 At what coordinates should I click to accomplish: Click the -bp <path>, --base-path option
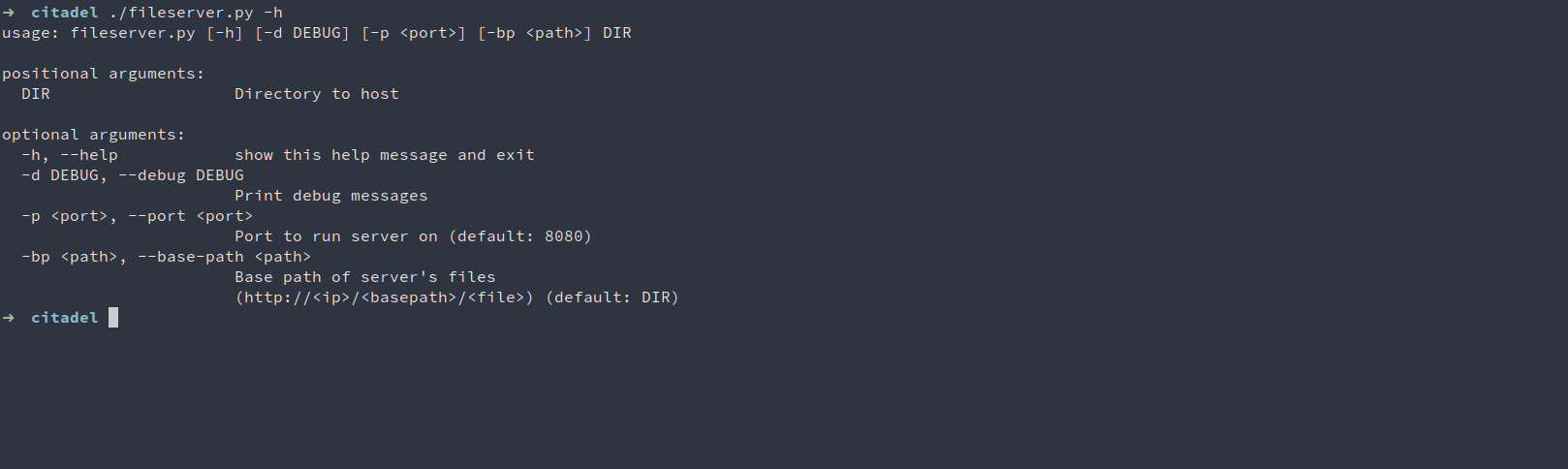click(167, 257)
